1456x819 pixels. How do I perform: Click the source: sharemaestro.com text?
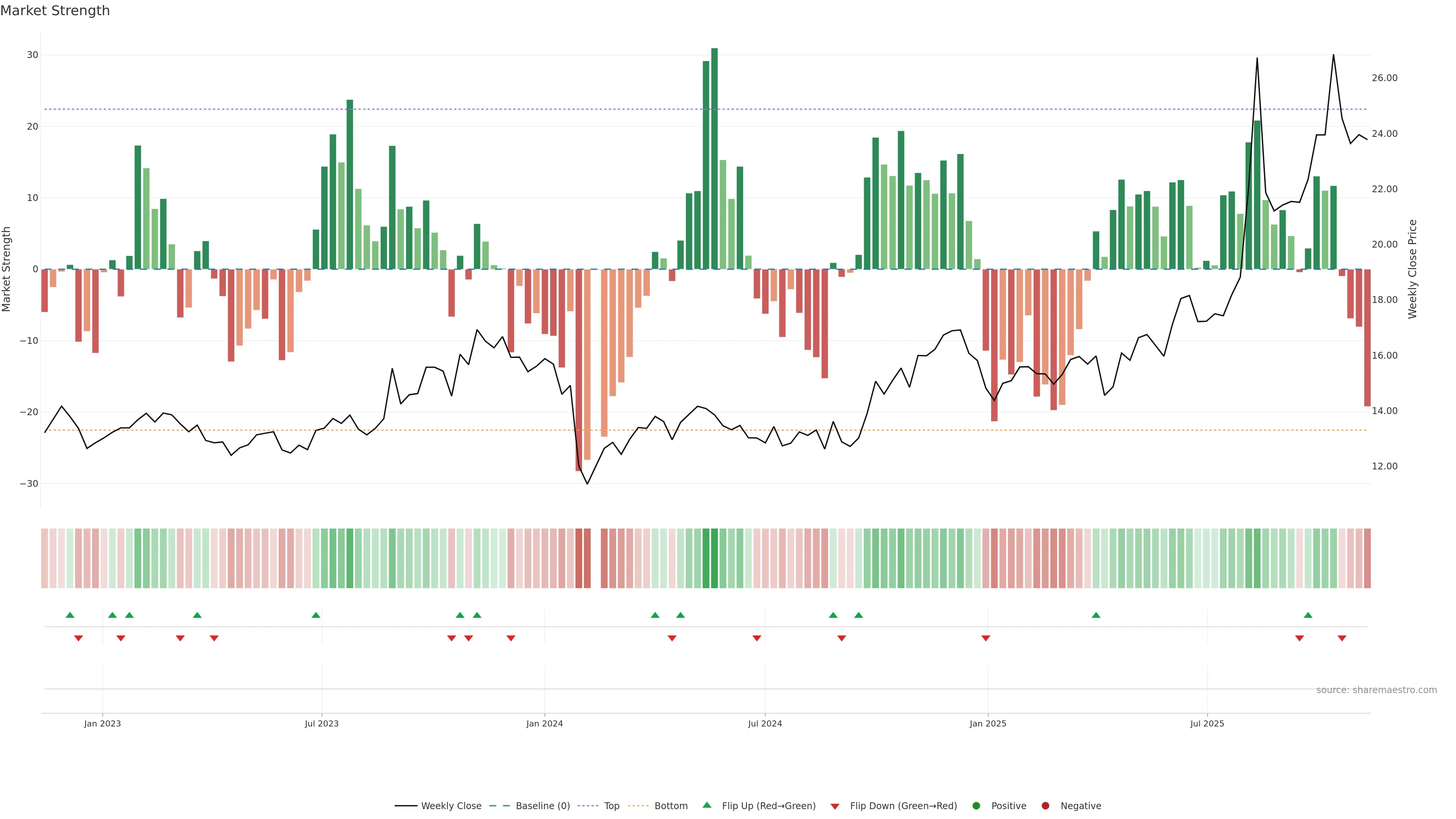tap(1376, 690)
